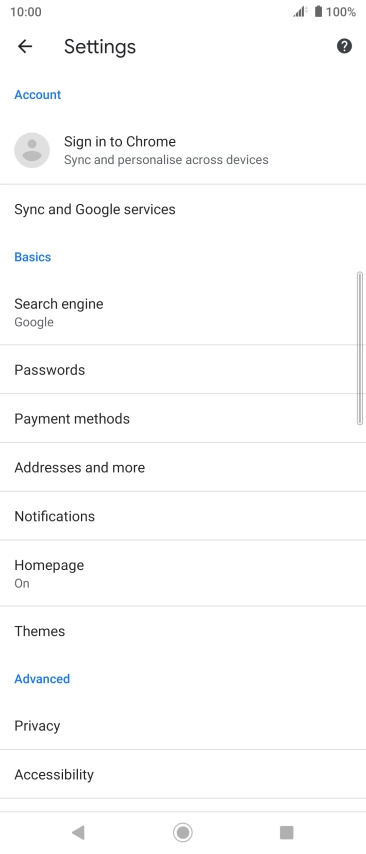Tap the recent apps square button

click(x=286, y=832)
